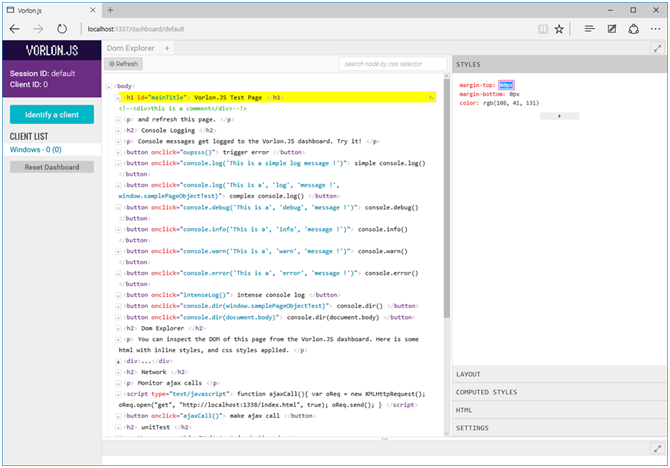Viewport: 670px width, 468px height.
Task: Open the STYLES panel header
Action: [559, 64]
